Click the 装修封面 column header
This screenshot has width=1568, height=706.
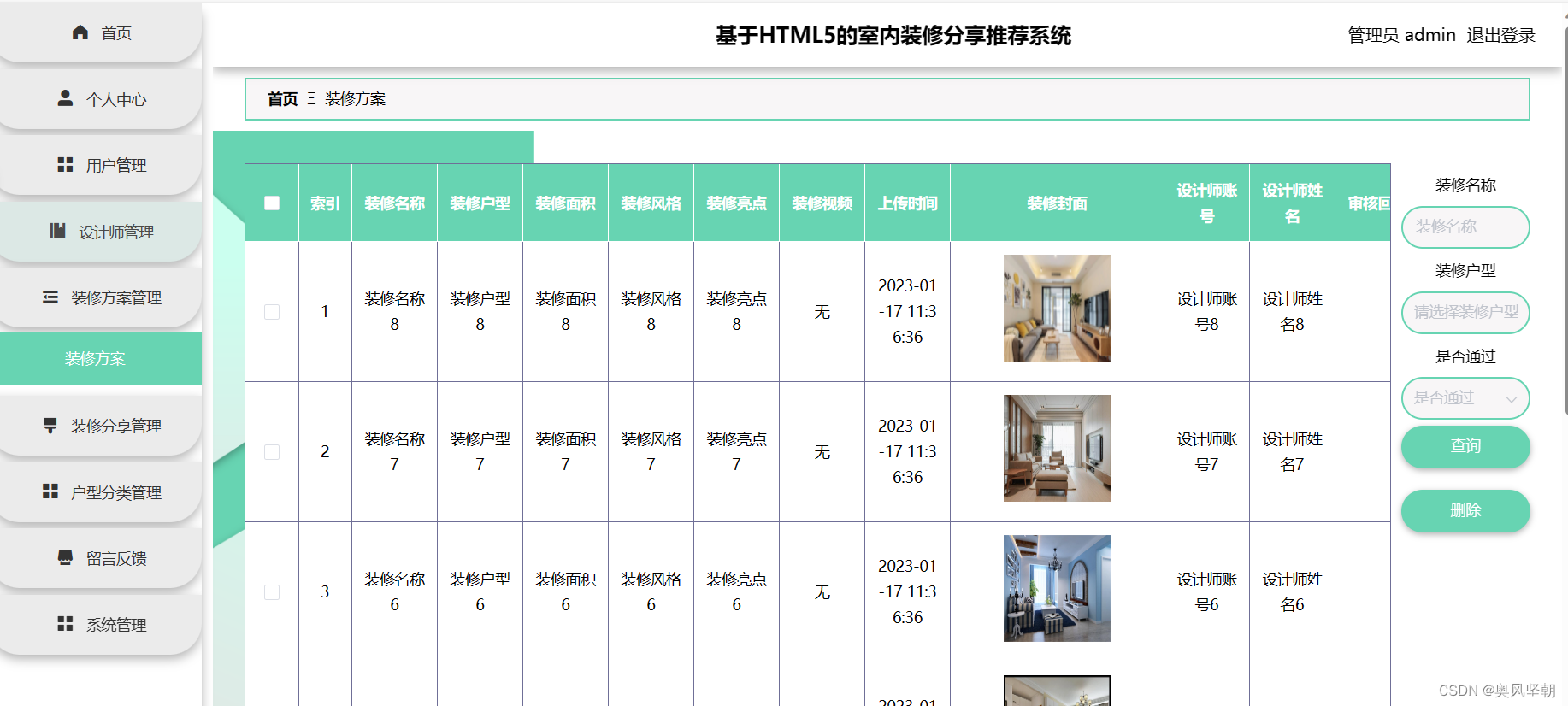coord(1057,203)
